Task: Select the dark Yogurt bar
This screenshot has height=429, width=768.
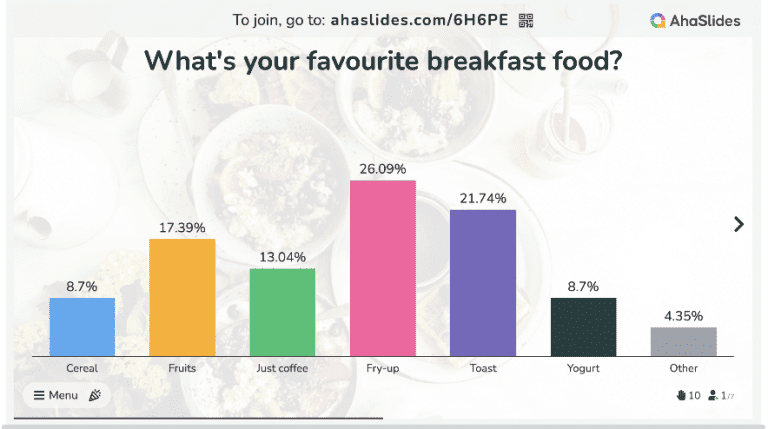Action: click(x=583, y=326)
